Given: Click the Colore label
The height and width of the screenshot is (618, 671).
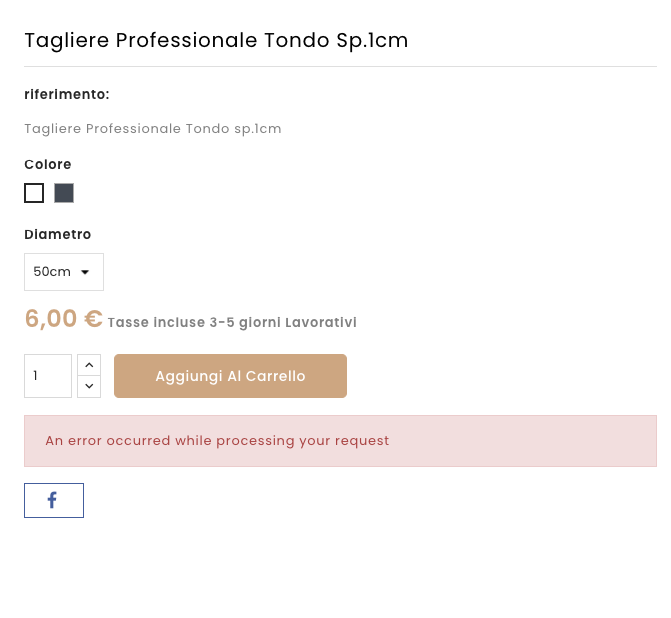Looking at the screenshot, I should coord(48,164).
